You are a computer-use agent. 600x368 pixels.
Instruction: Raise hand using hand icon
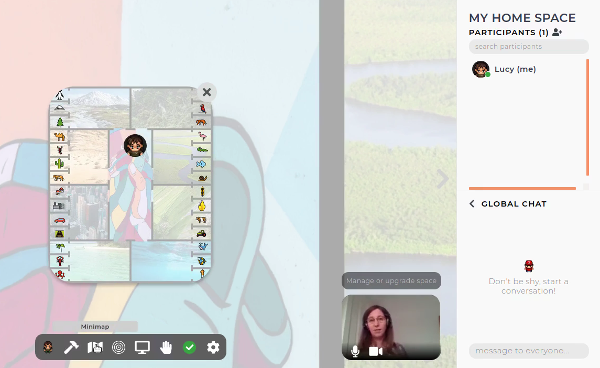[x=166, y=347]
